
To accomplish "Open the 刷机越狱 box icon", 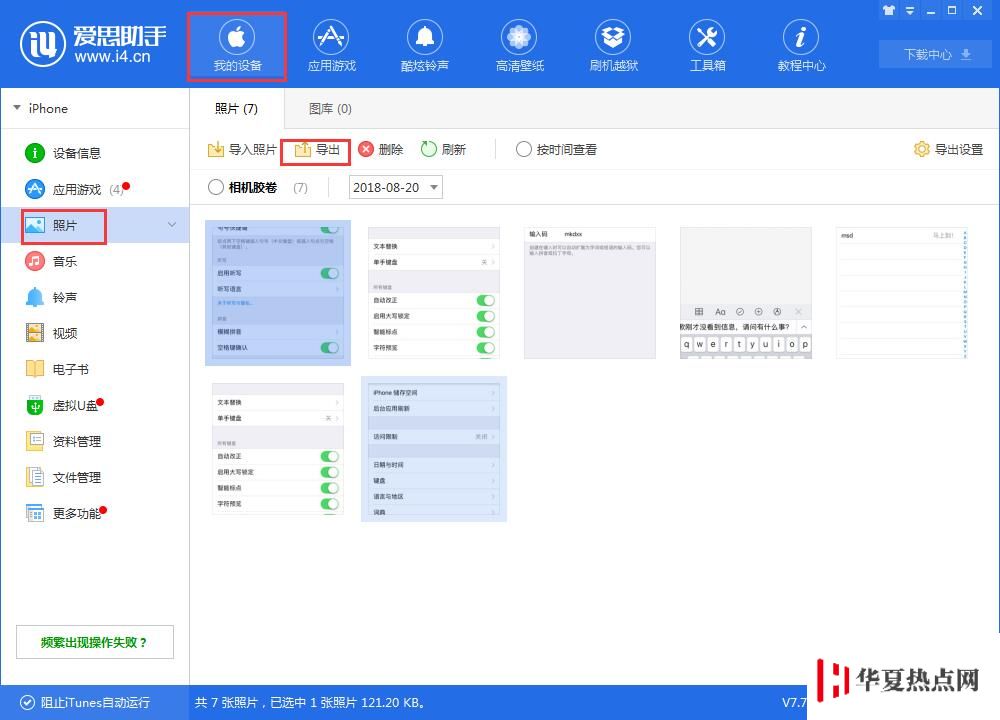I will tap(613, 47).
